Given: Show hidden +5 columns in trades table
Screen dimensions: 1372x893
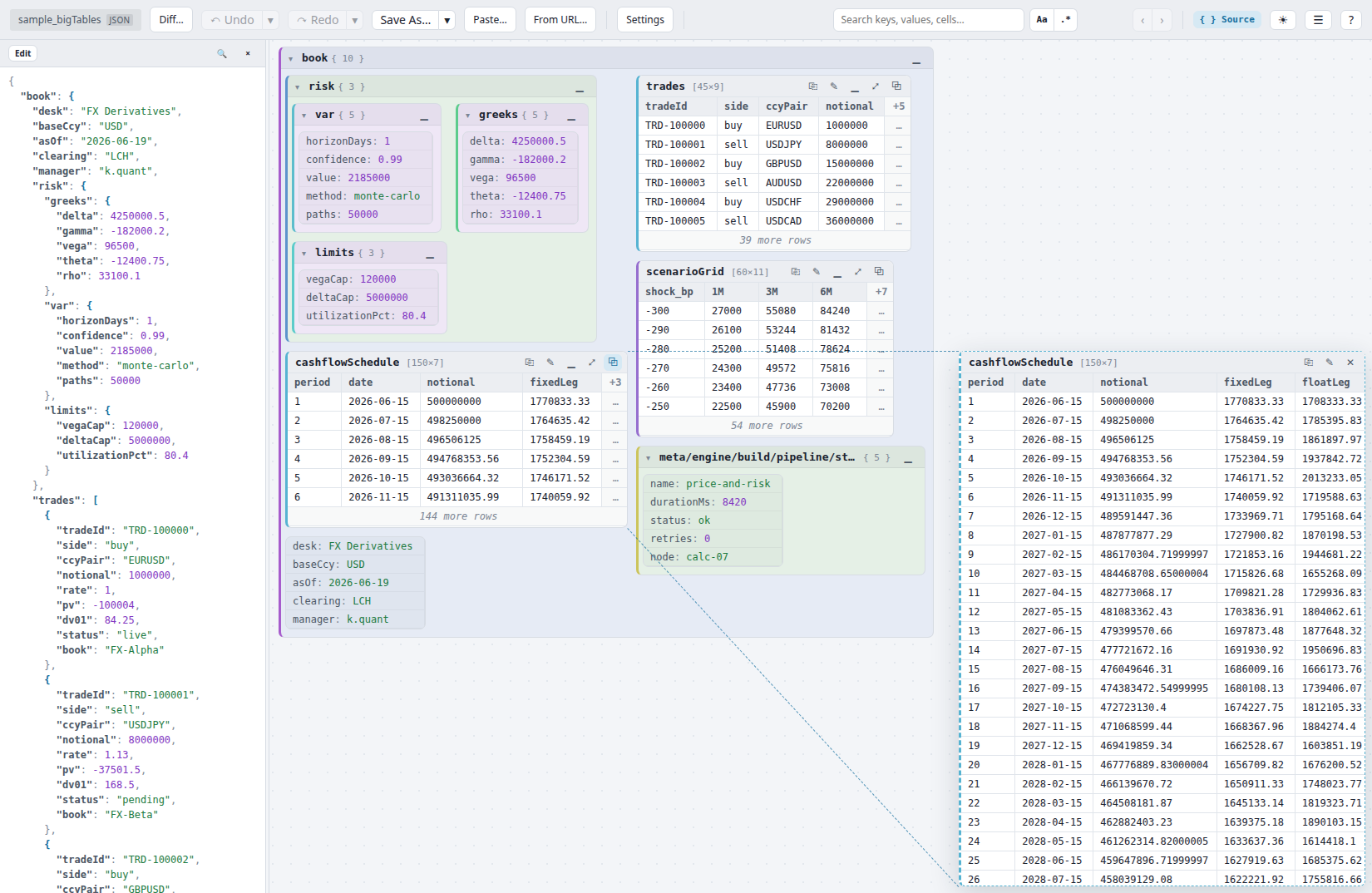Looking at the screenshot, I should 898,106.
